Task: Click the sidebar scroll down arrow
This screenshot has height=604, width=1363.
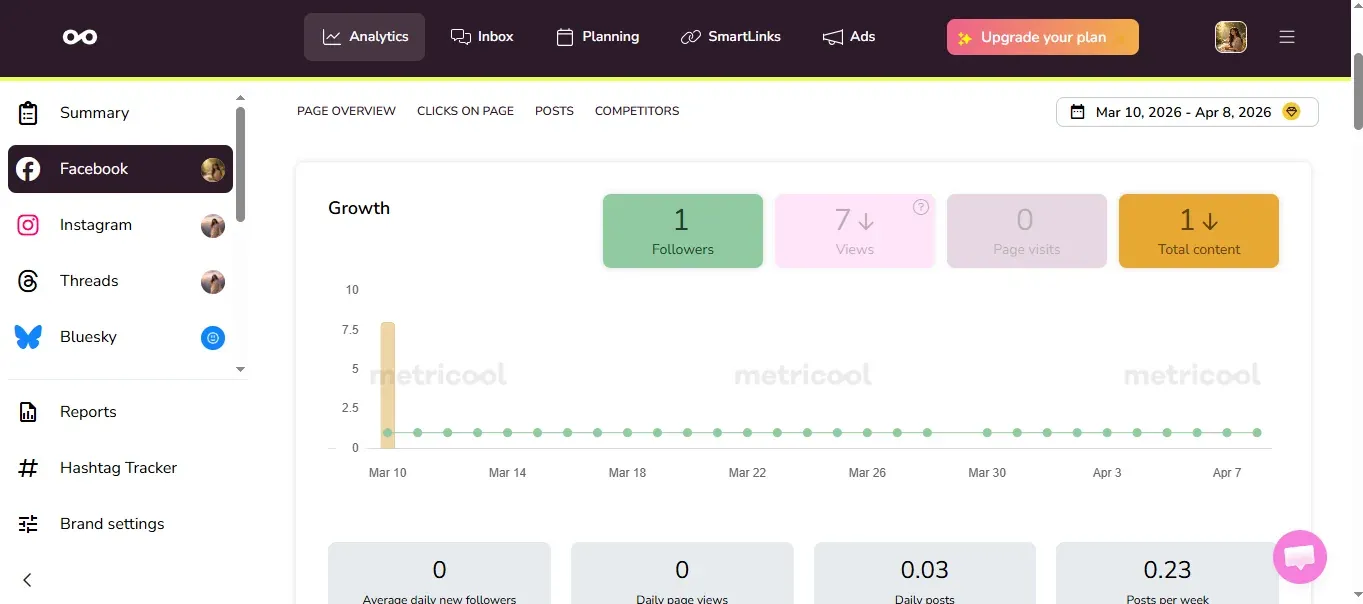Action: tap(240, 369)
